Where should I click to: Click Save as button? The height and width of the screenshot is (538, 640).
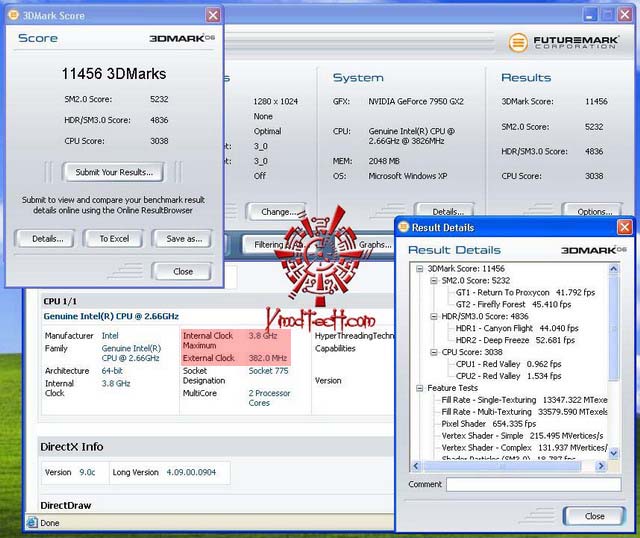[x=182, y=239]
